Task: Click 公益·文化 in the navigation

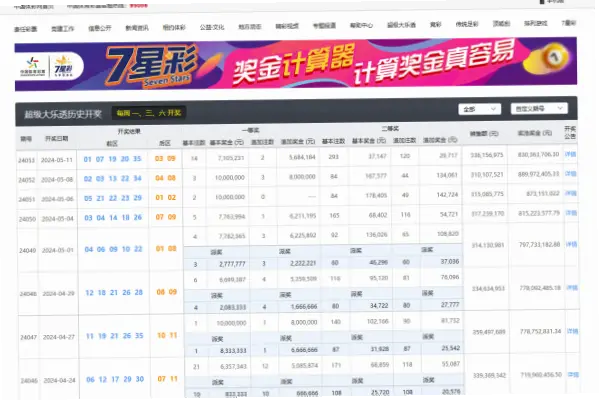Action: pos(212,27)
